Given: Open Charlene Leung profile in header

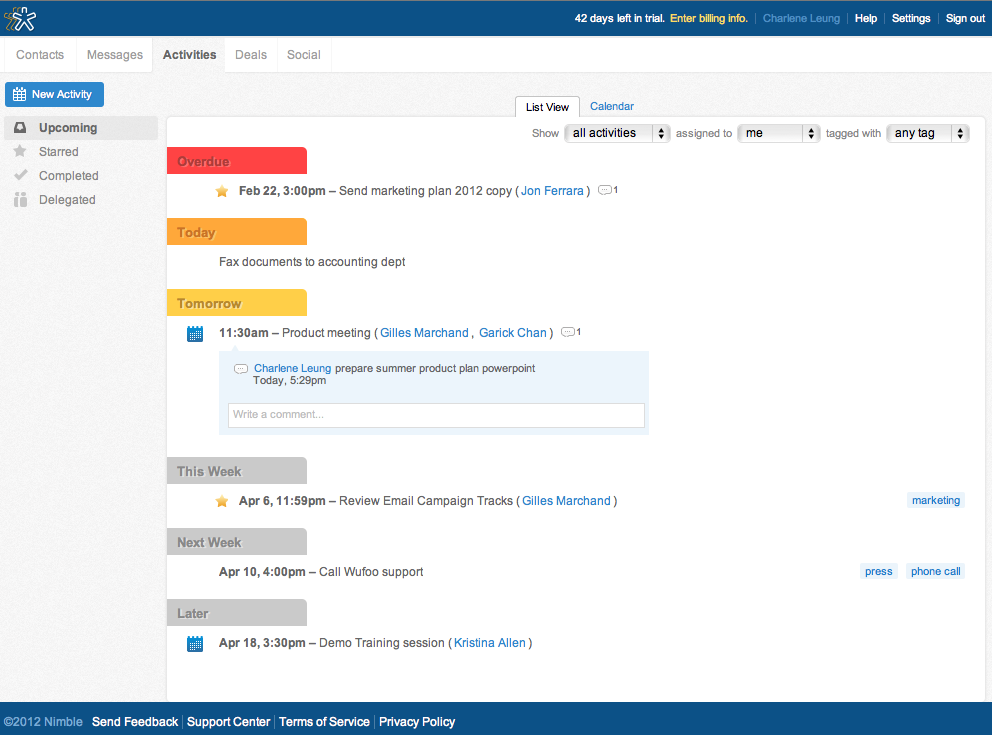Looking at the screenshot, I should [x=801, y=18].
